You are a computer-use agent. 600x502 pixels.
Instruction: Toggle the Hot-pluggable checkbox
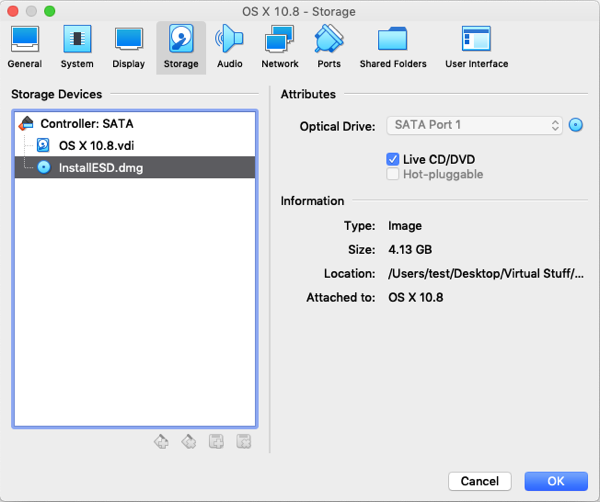pos(393,174)
